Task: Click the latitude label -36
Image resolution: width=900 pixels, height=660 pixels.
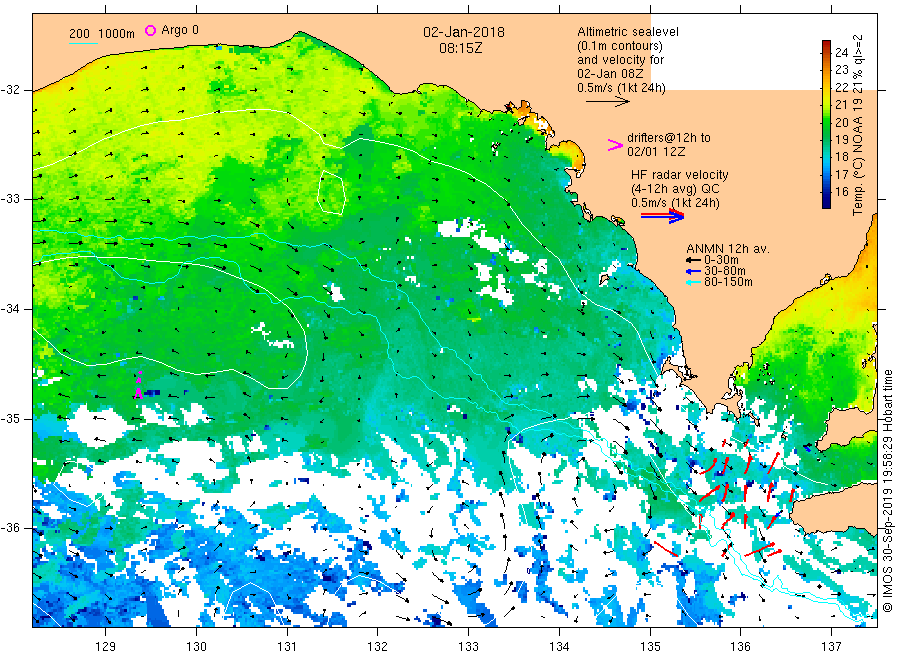Action: (10, 527)
